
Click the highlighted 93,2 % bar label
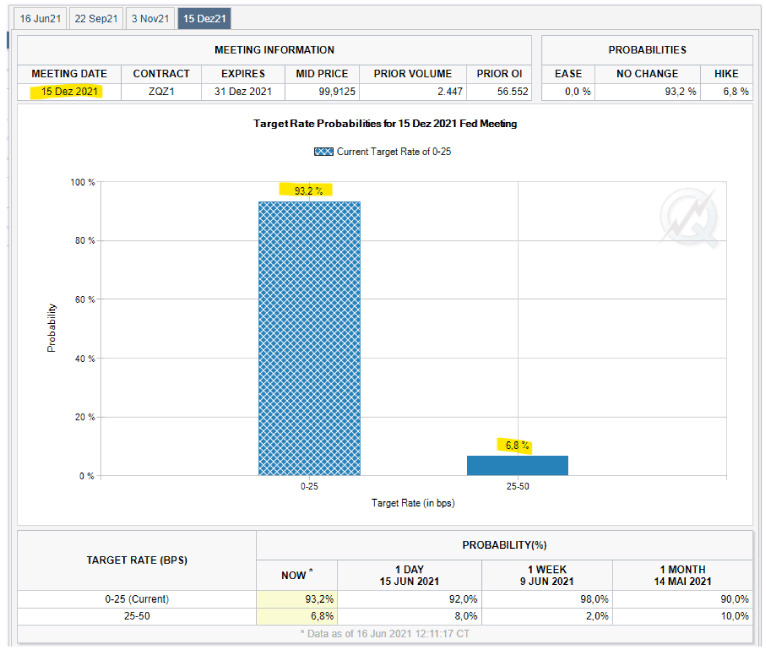pos(308,190)
